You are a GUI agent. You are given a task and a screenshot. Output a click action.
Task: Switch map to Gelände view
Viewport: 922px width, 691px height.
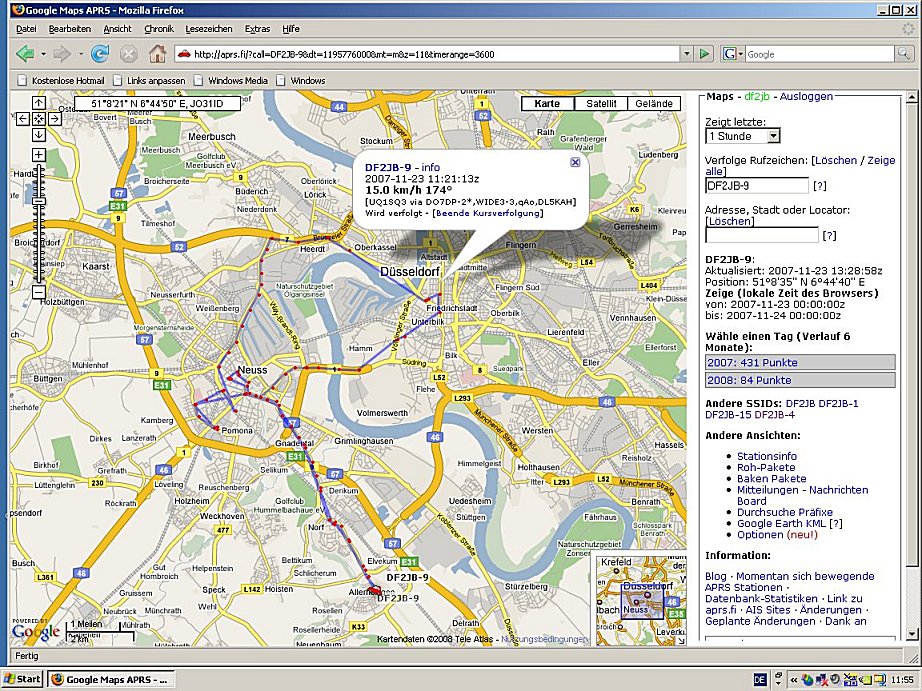click(654, 104)
